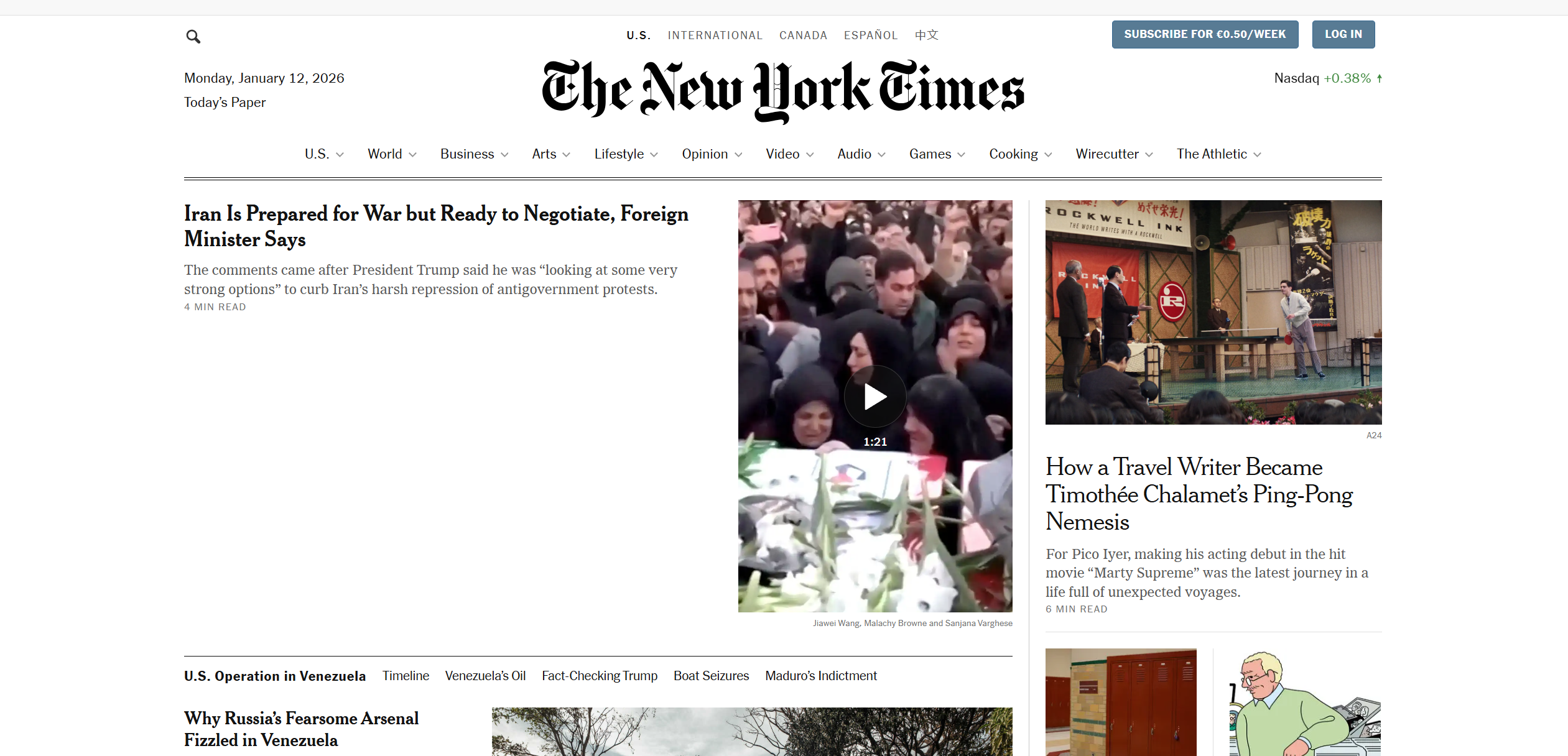This screenshot has height=756, width=1568.
Task: Switch to the International edition
Action: (715, 35)
